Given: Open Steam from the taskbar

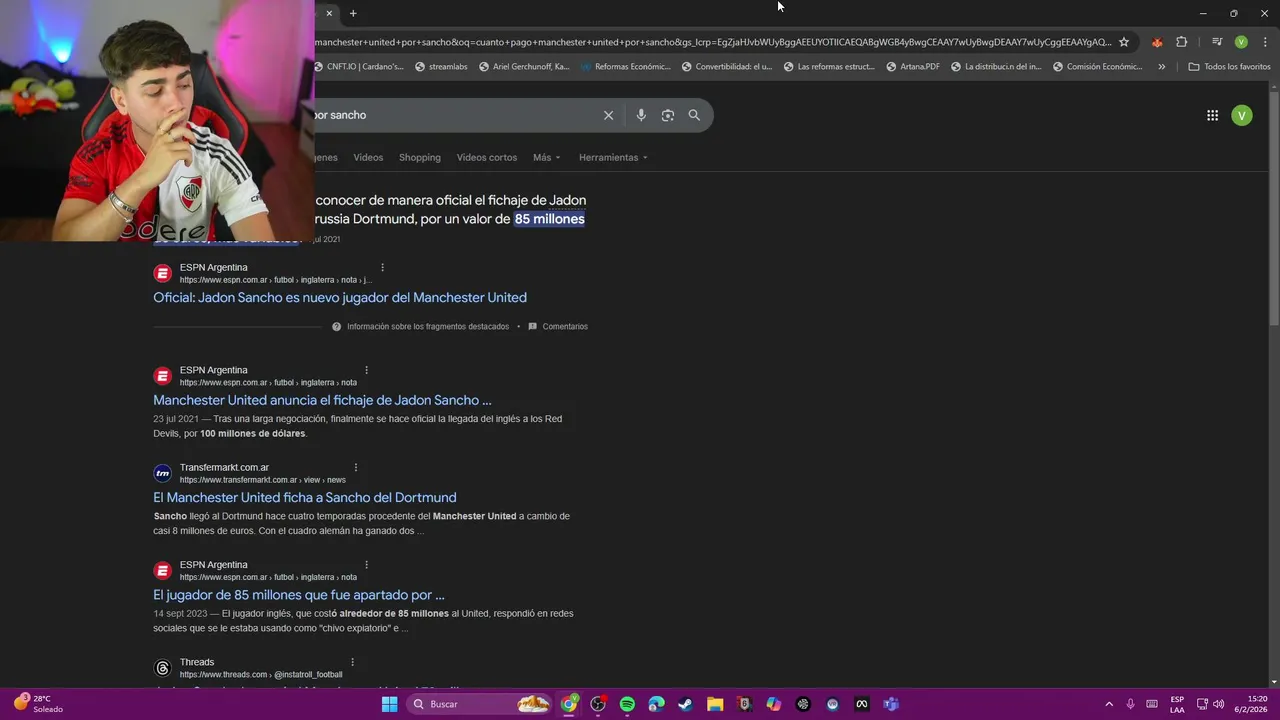Looking at the screenshot, I should pos(685,704).
